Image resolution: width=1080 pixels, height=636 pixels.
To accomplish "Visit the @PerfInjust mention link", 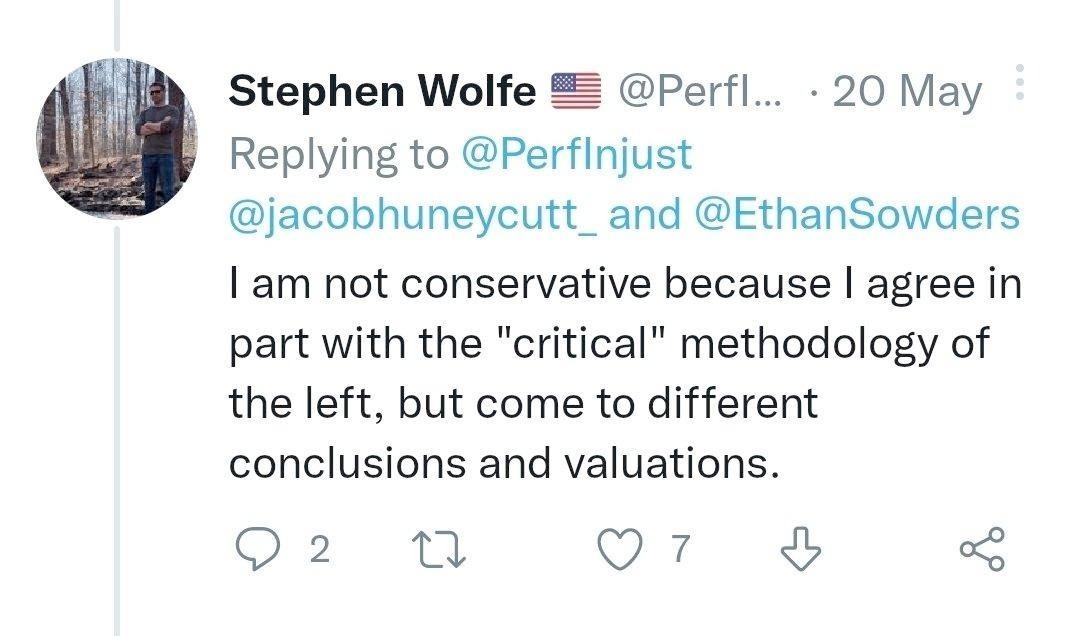I will 577,154.
